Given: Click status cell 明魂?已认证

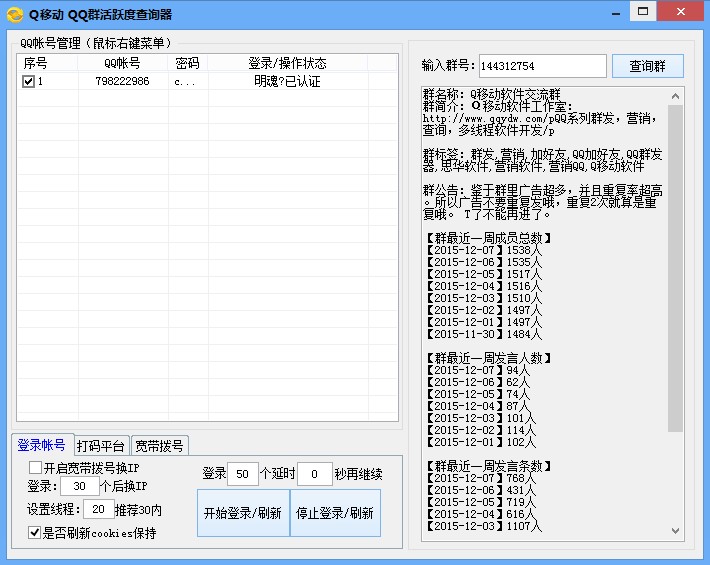Looking at the screenshot, I should point(287,81).
